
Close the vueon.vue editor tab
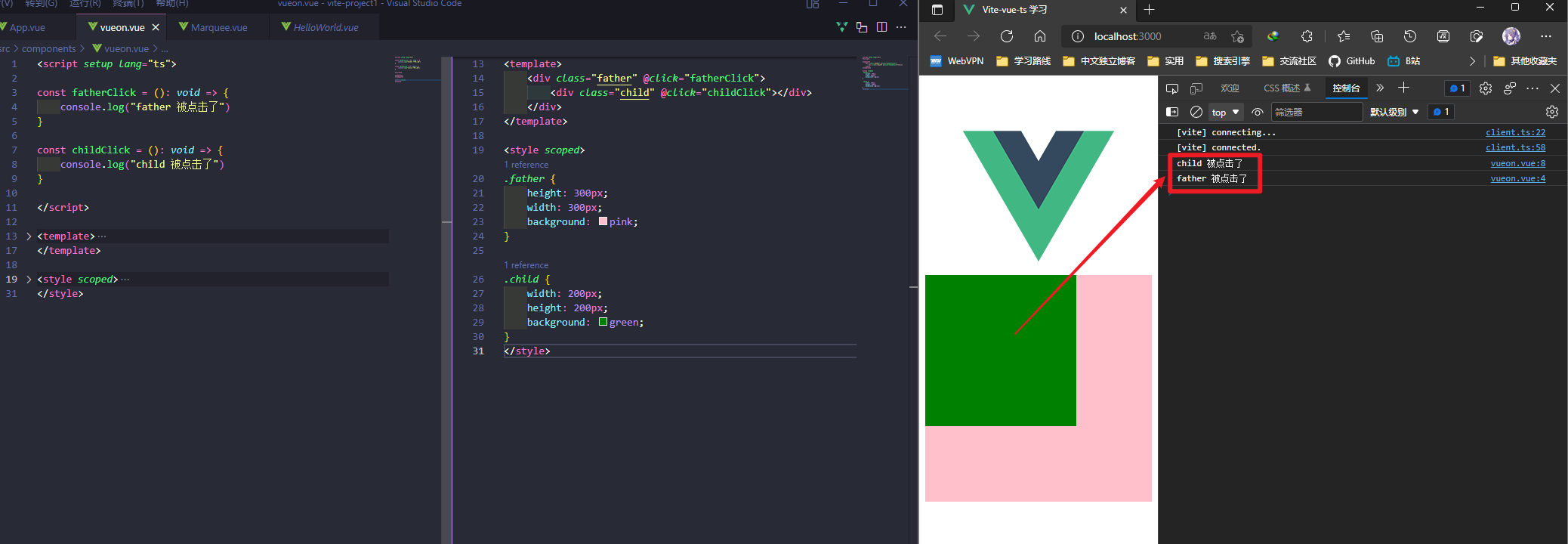pyautogui.click(x=156, y=27)
